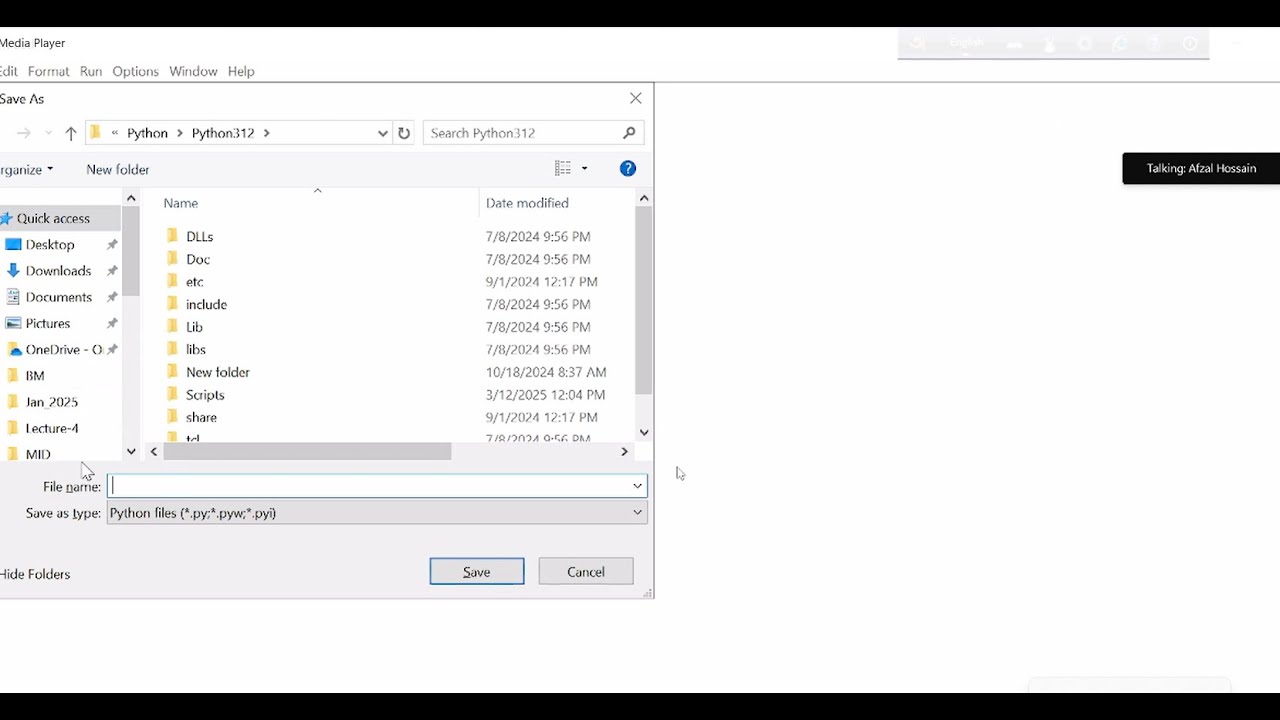1280x720 pixels.
Task: Select Jan_2025 folder in sidebar
Action: [x=51, y=402]
